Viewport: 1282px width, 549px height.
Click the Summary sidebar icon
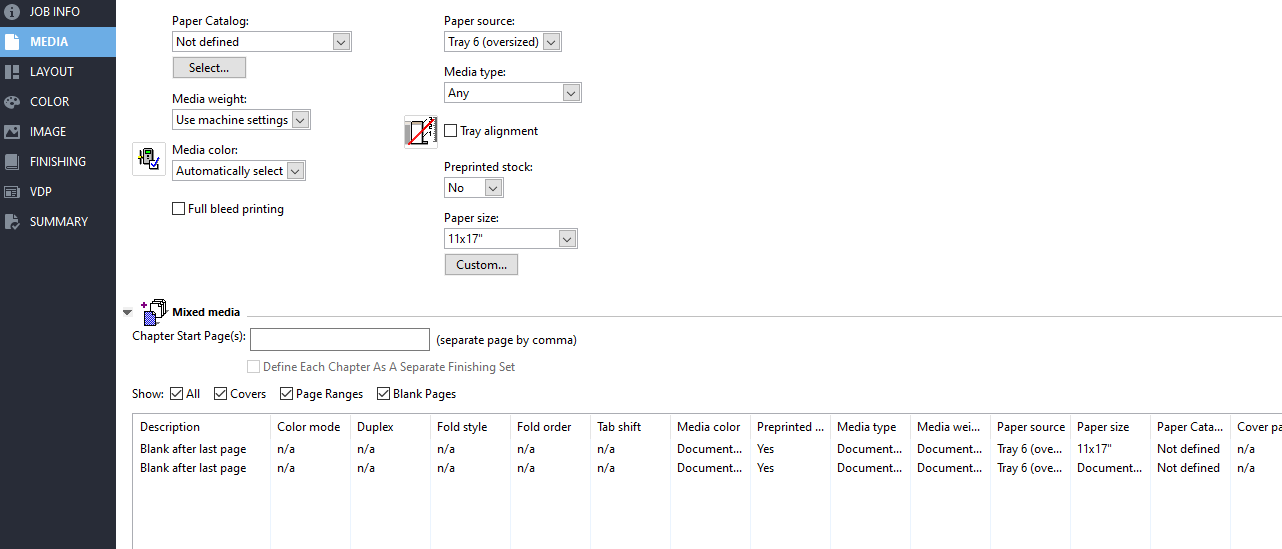click(12, 222)
